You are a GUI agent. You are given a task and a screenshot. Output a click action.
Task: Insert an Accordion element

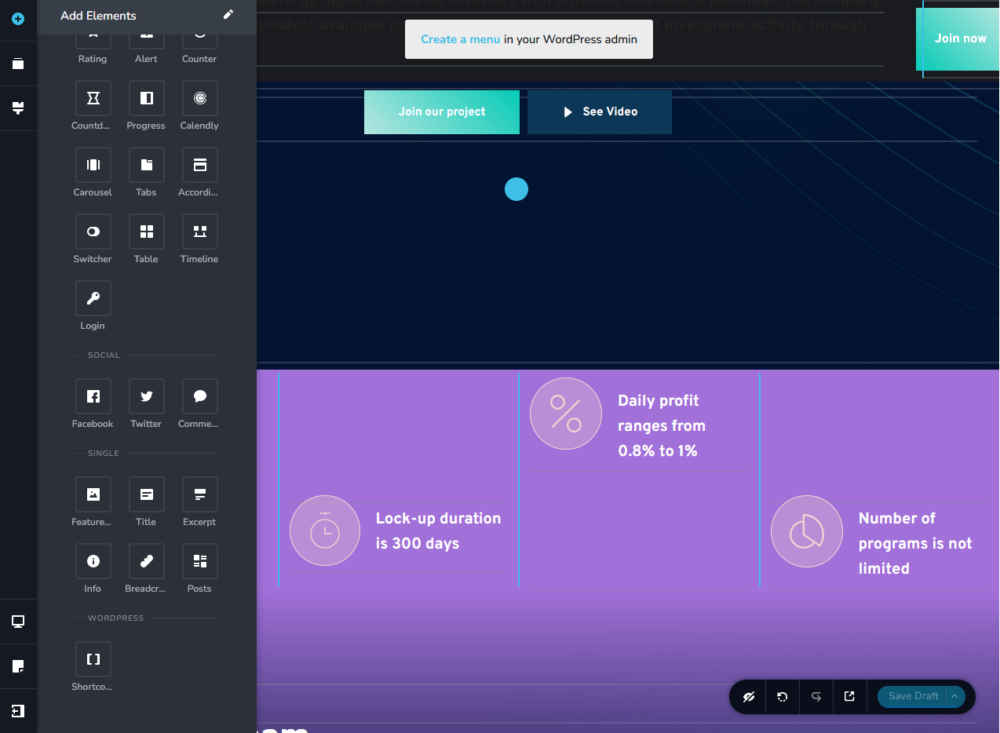point(200,165)
